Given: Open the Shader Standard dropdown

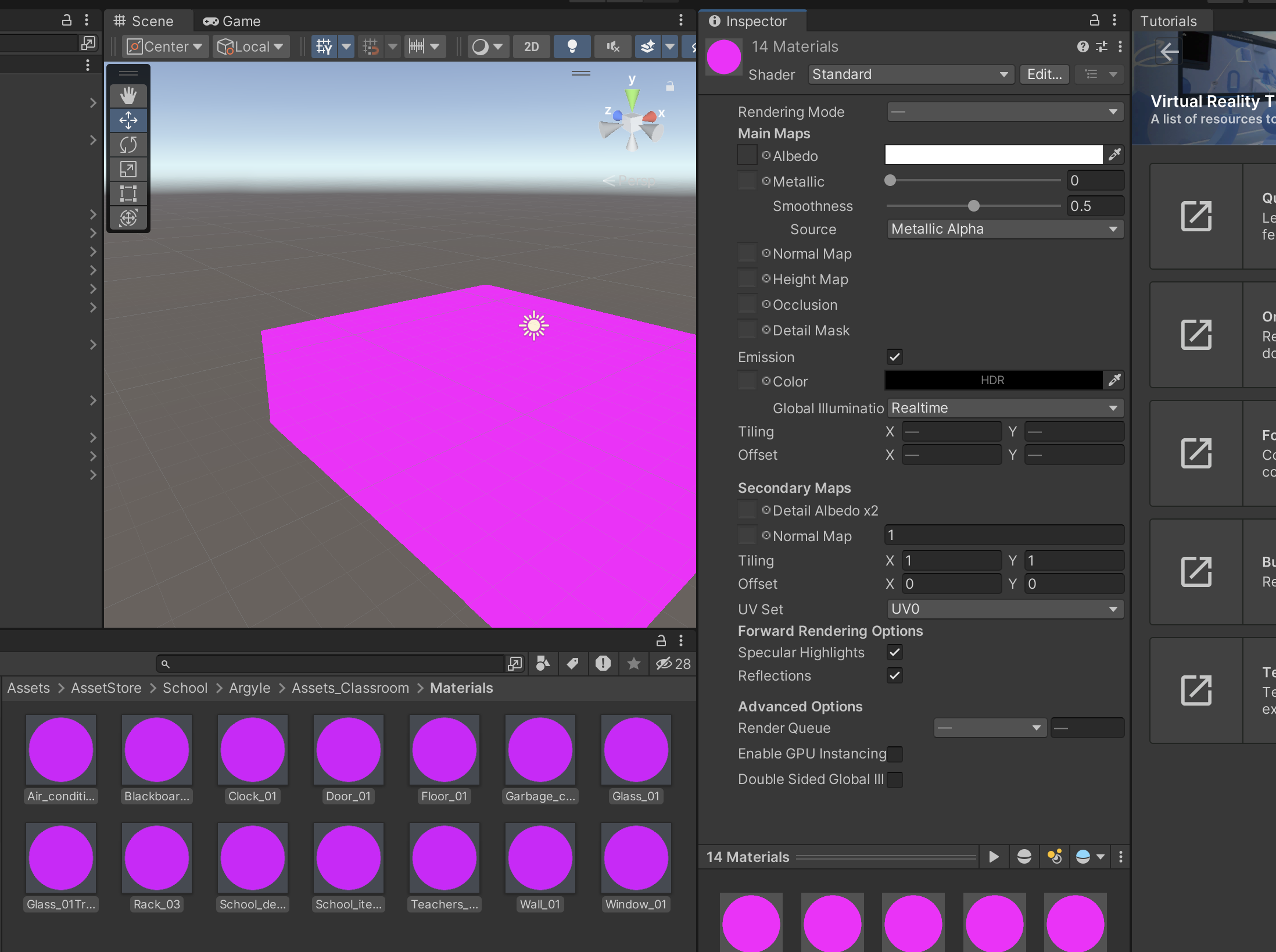Looking at the screenshot, I should pos(910,74).
